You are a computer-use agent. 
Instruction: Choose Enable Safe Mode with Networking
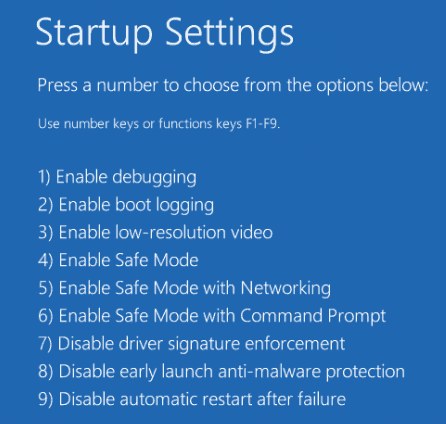pyautogui.click(x=184, y=288)
